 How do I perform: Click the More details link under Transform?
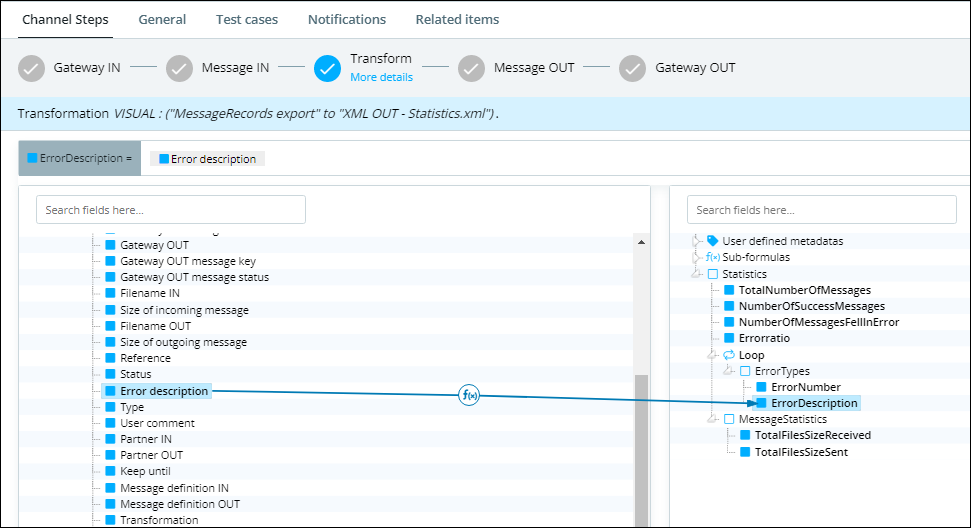pyautogui.click(x=381, y=77)
